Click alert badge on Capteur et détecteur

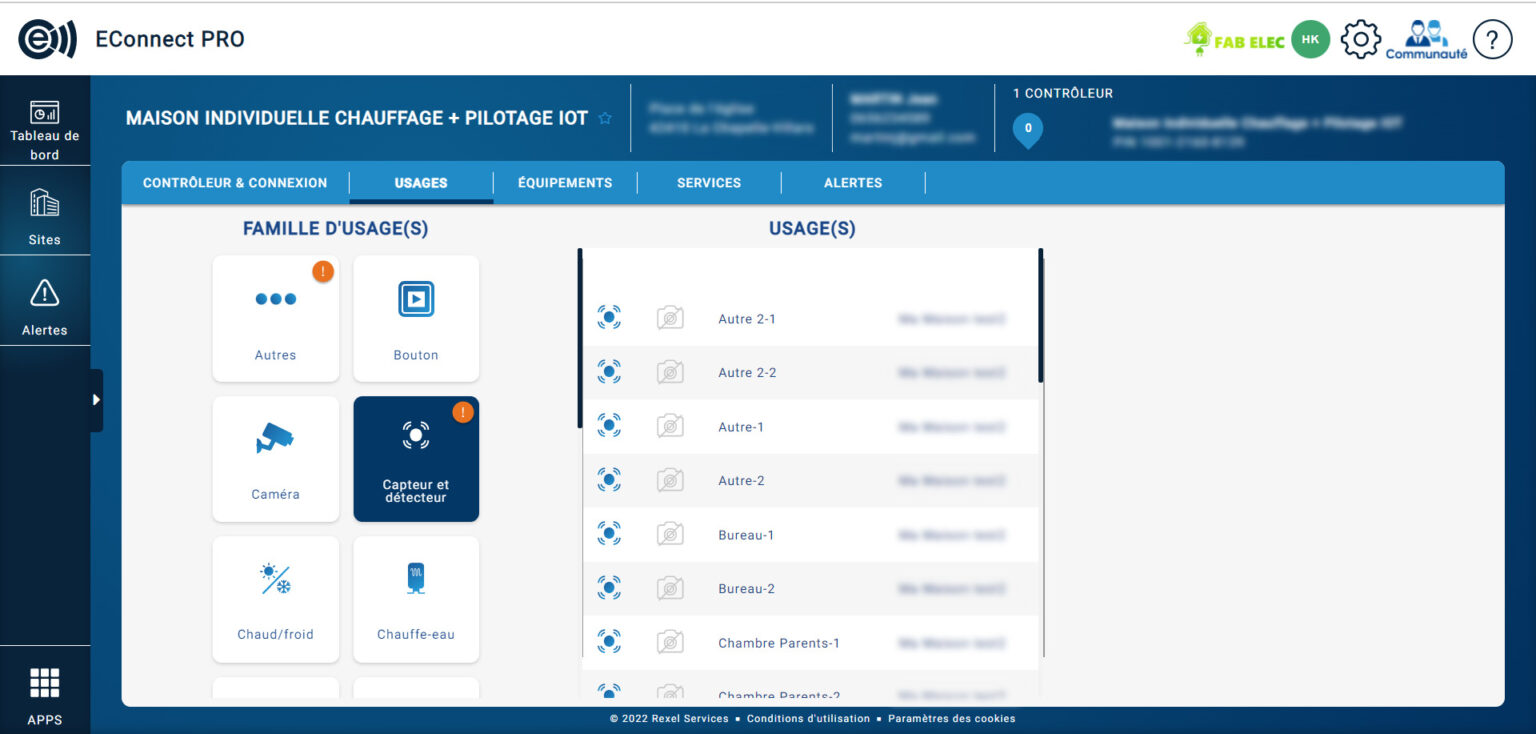(x=463, y=412)
